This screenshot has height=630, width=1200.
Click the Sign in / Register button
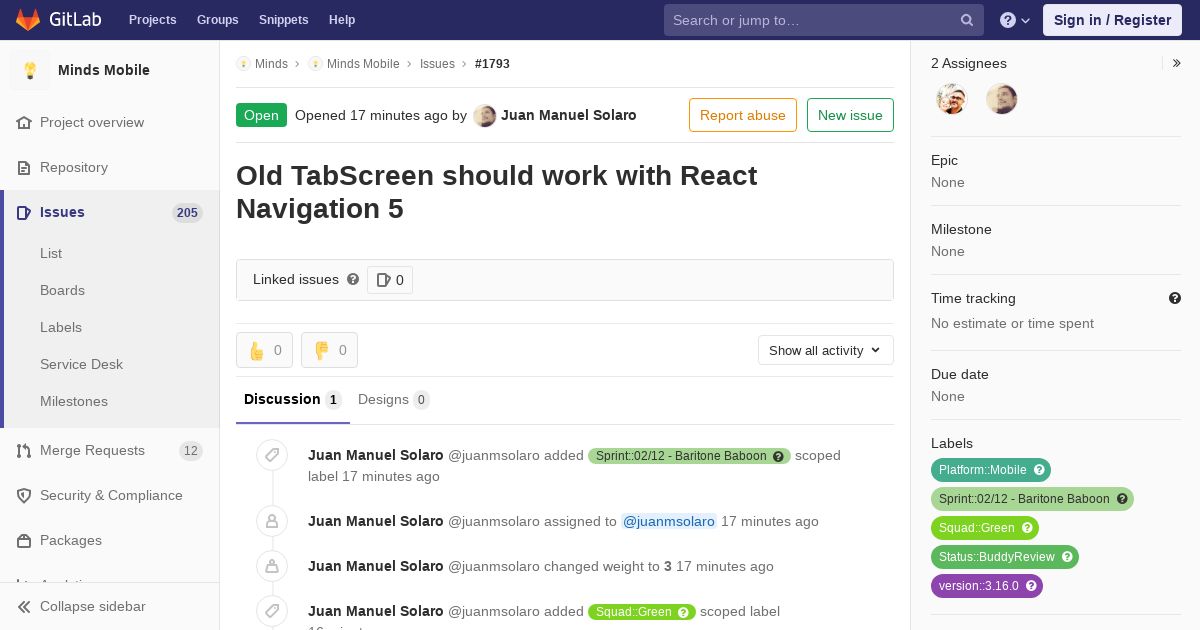(x=1112, y=20)
